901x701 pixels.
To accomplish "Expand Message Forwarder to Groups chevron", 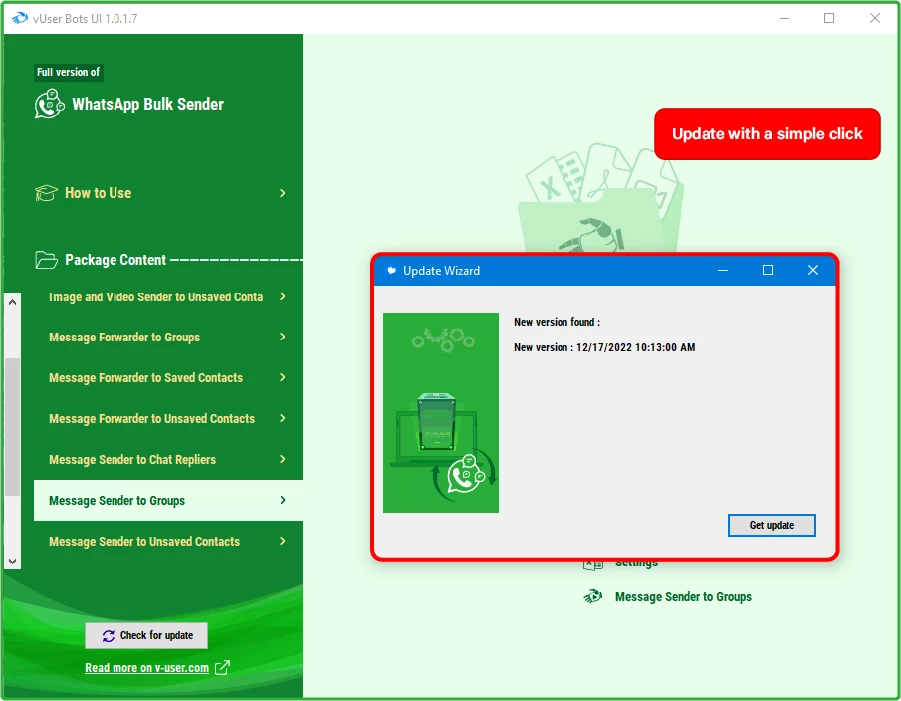I will tap(283, 337).
